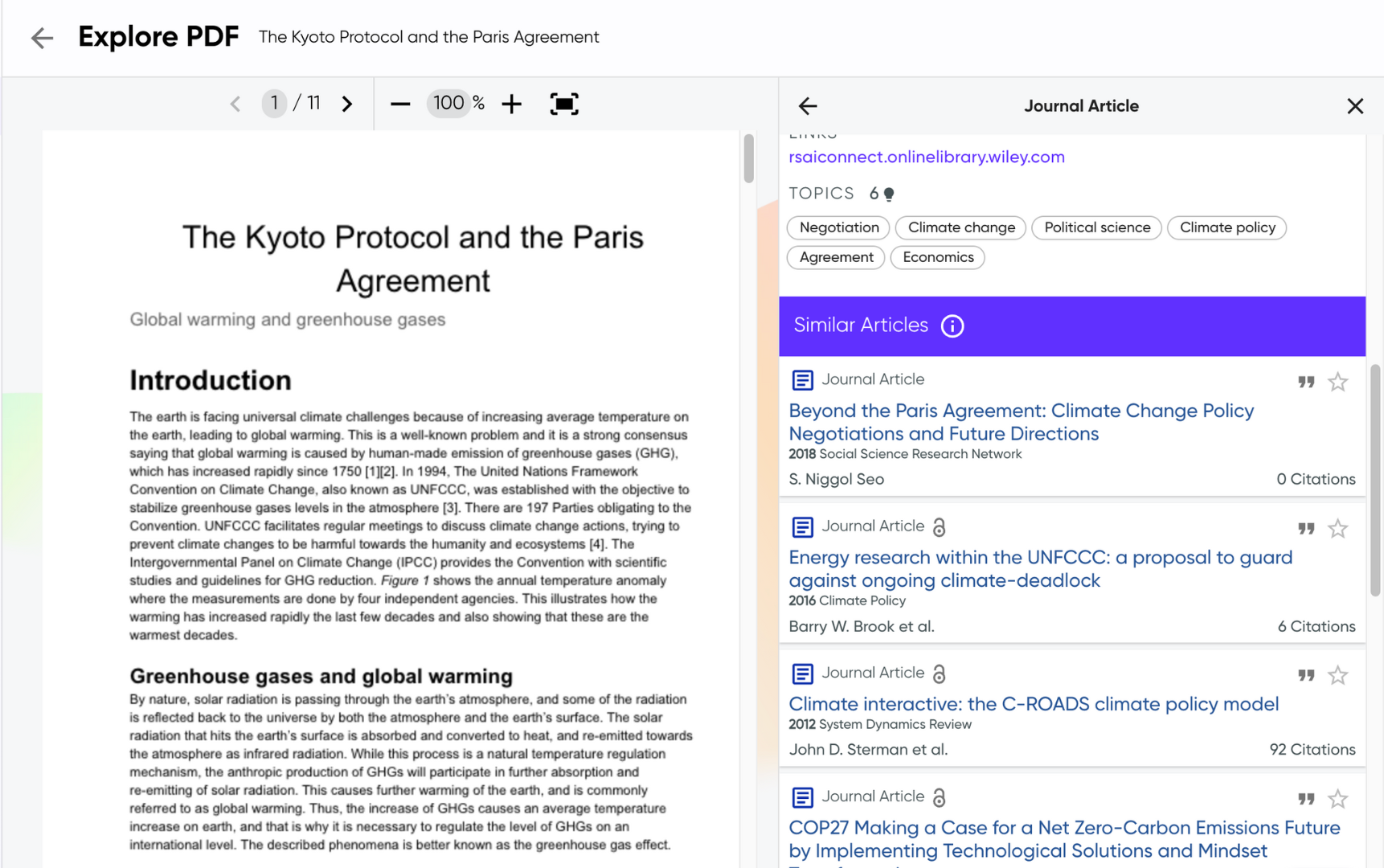Show info about Similar Articles
This screenshot has width=1384, height=868.
click(x=952, y=326)
